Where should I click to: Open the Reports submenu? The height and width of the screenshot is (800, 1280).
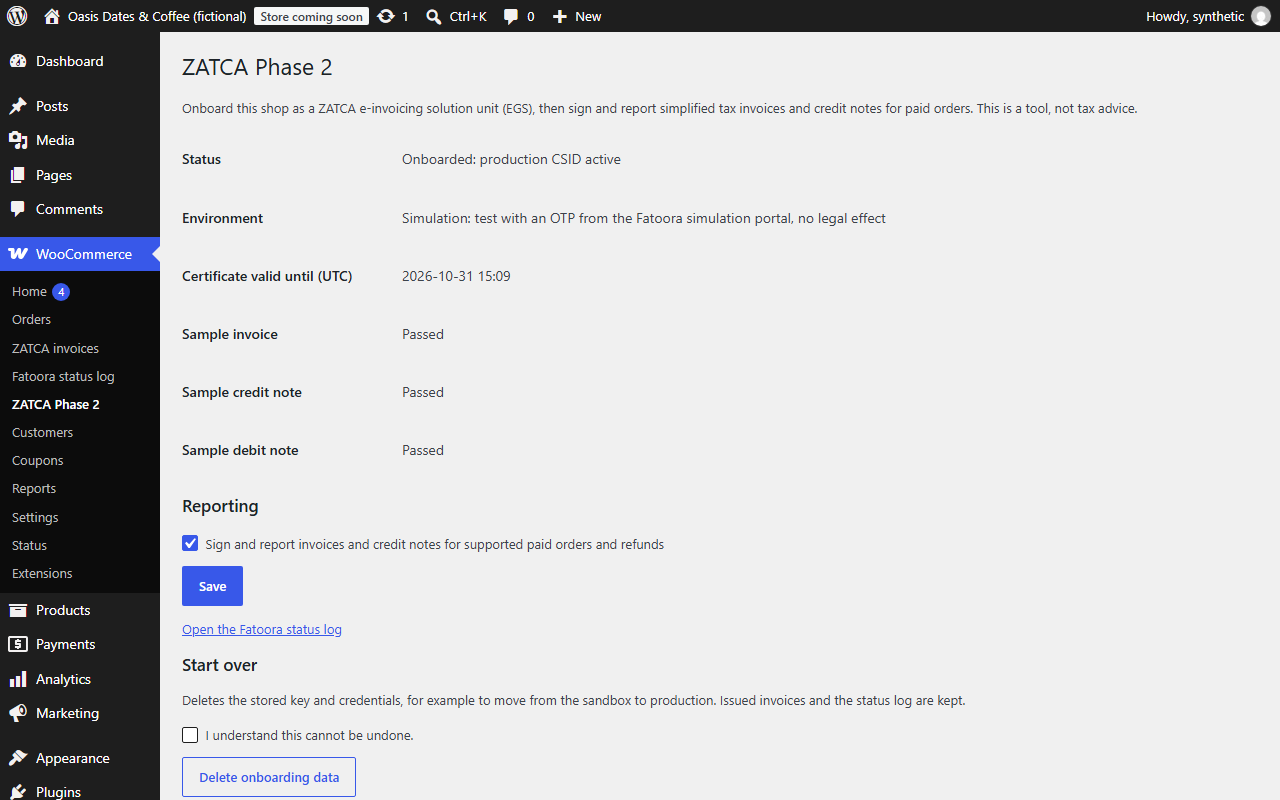[80, 488]
